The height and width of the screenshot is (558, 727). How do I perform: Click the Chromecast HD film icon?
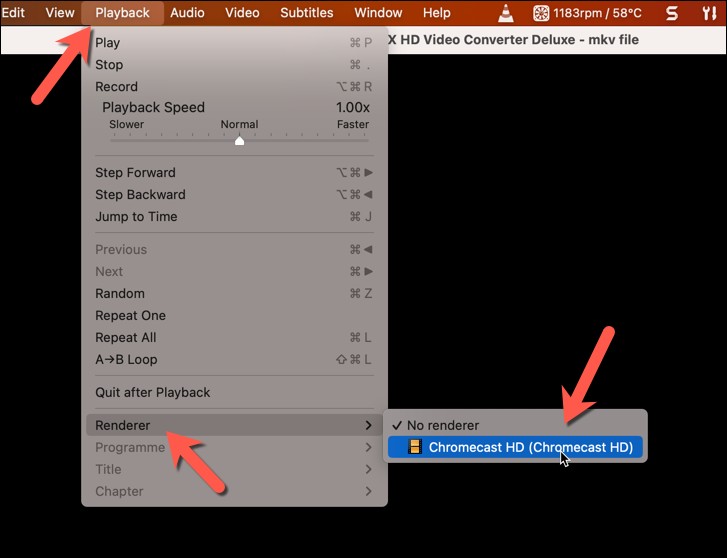click(x=415, y=447)
